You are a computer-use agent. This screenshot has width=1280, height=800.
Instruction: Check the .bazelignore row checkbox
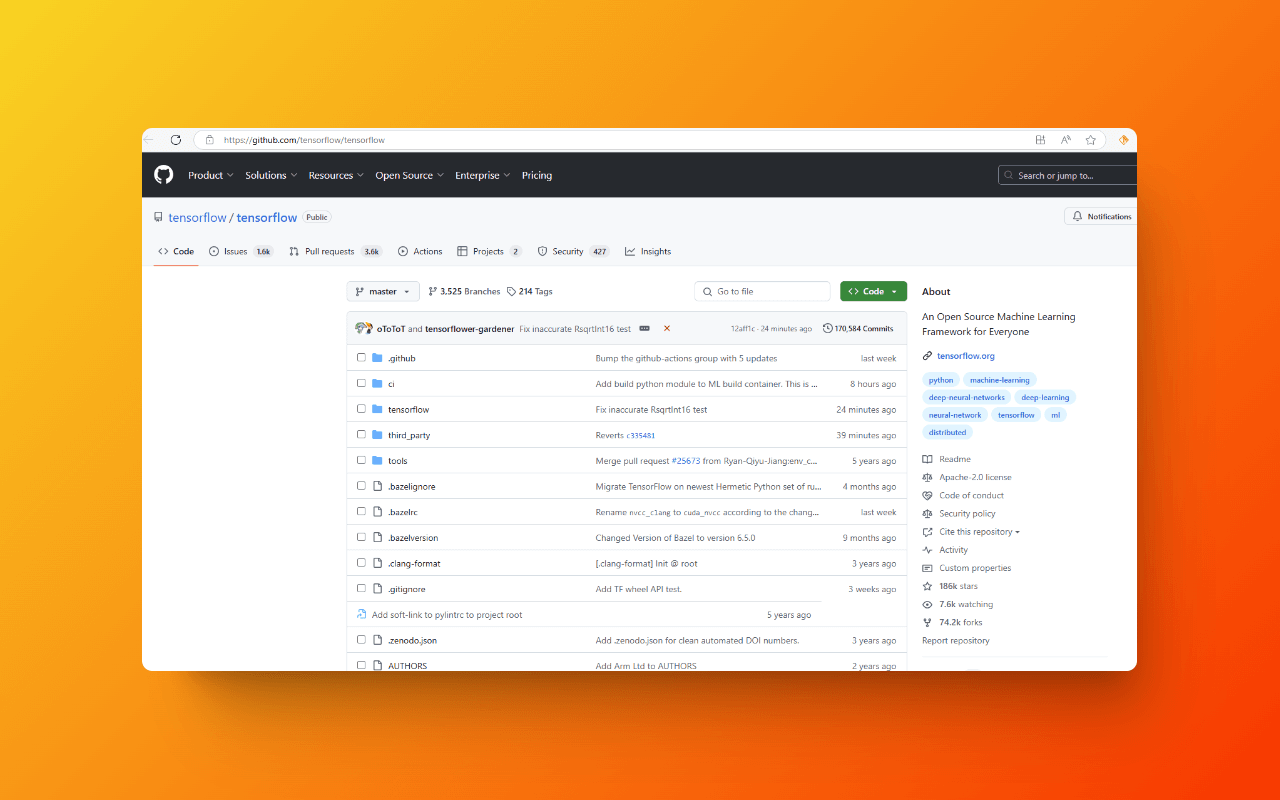click(361, 486)
